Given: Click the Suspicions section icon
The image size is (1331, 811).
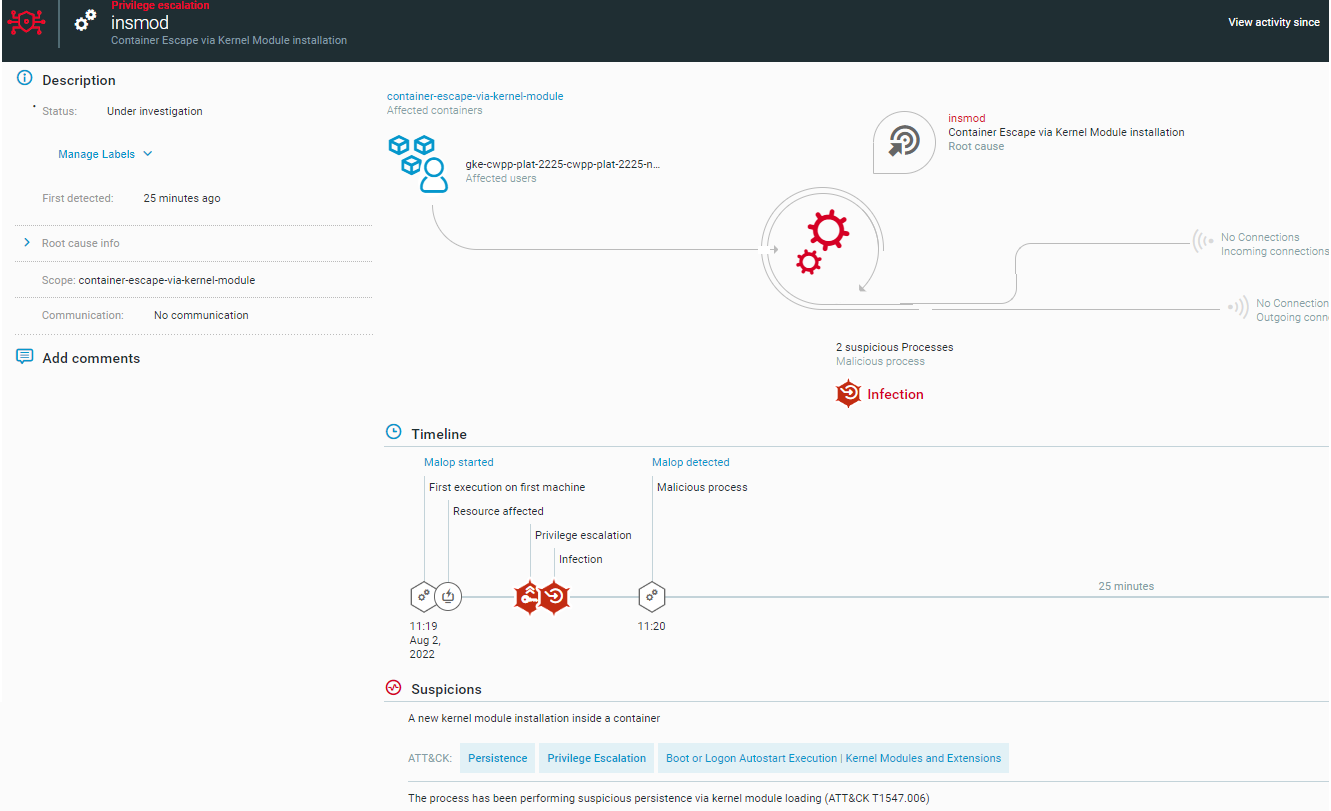Looking at the screenshot, I should point(392,687).
